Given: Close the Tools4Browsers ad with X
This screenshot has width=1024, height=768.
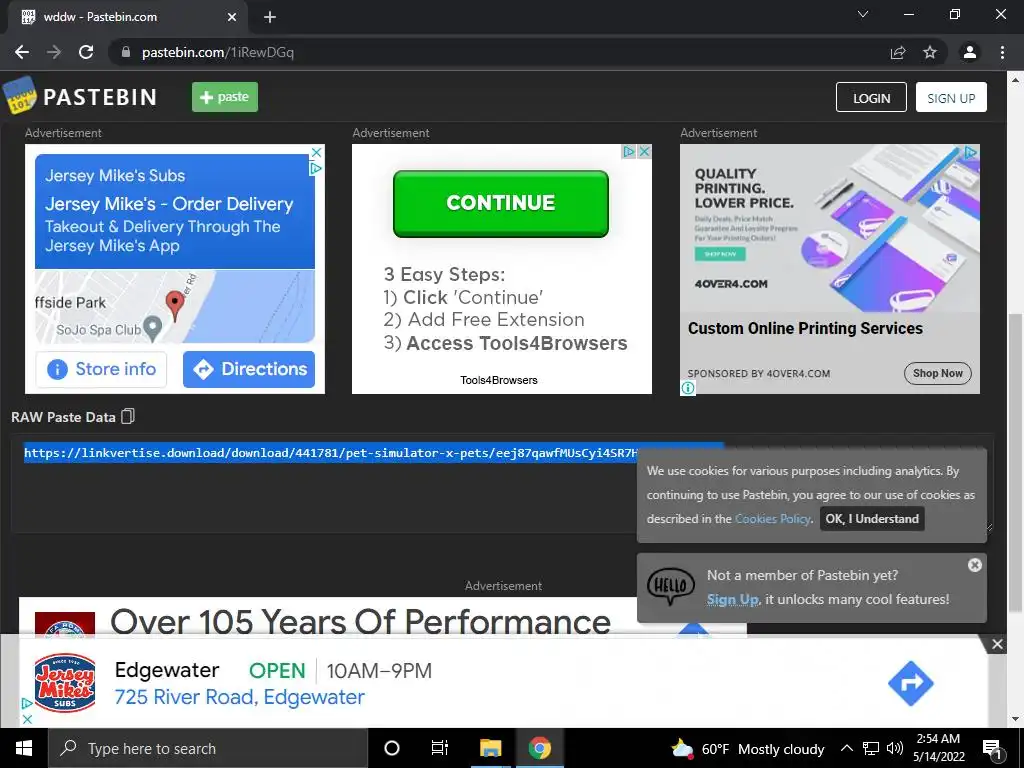Looking at the screenshot, I should click(x=644, y=152).
